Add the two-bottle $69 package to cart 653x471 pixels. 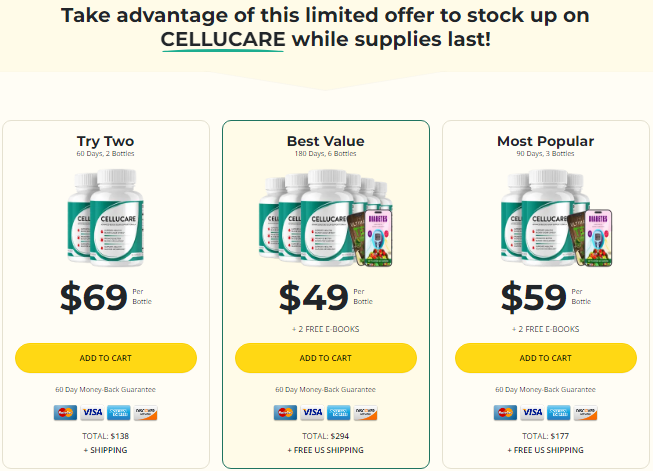tap(106, 358)
